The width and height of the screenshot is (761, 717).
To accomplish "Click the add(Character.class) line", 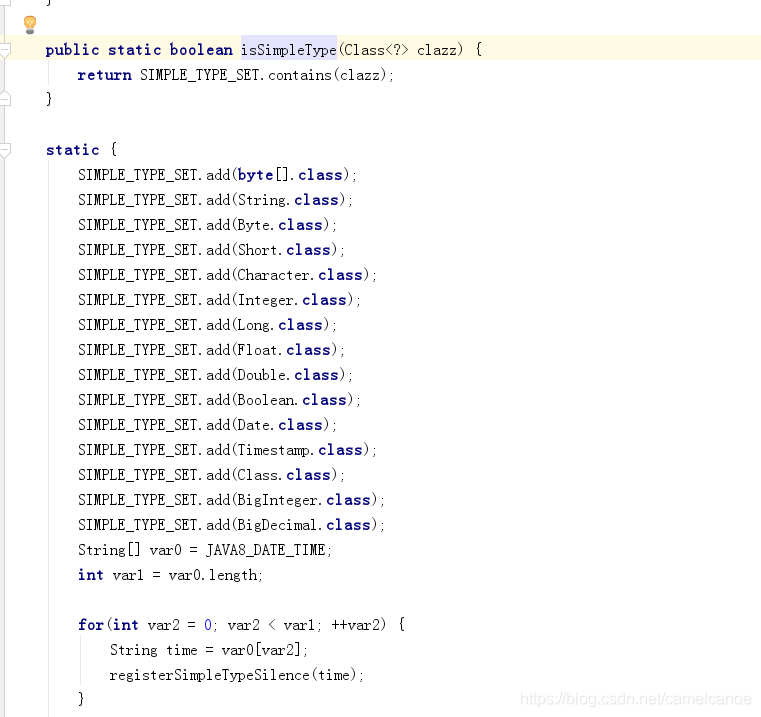I will coord(227,275).
